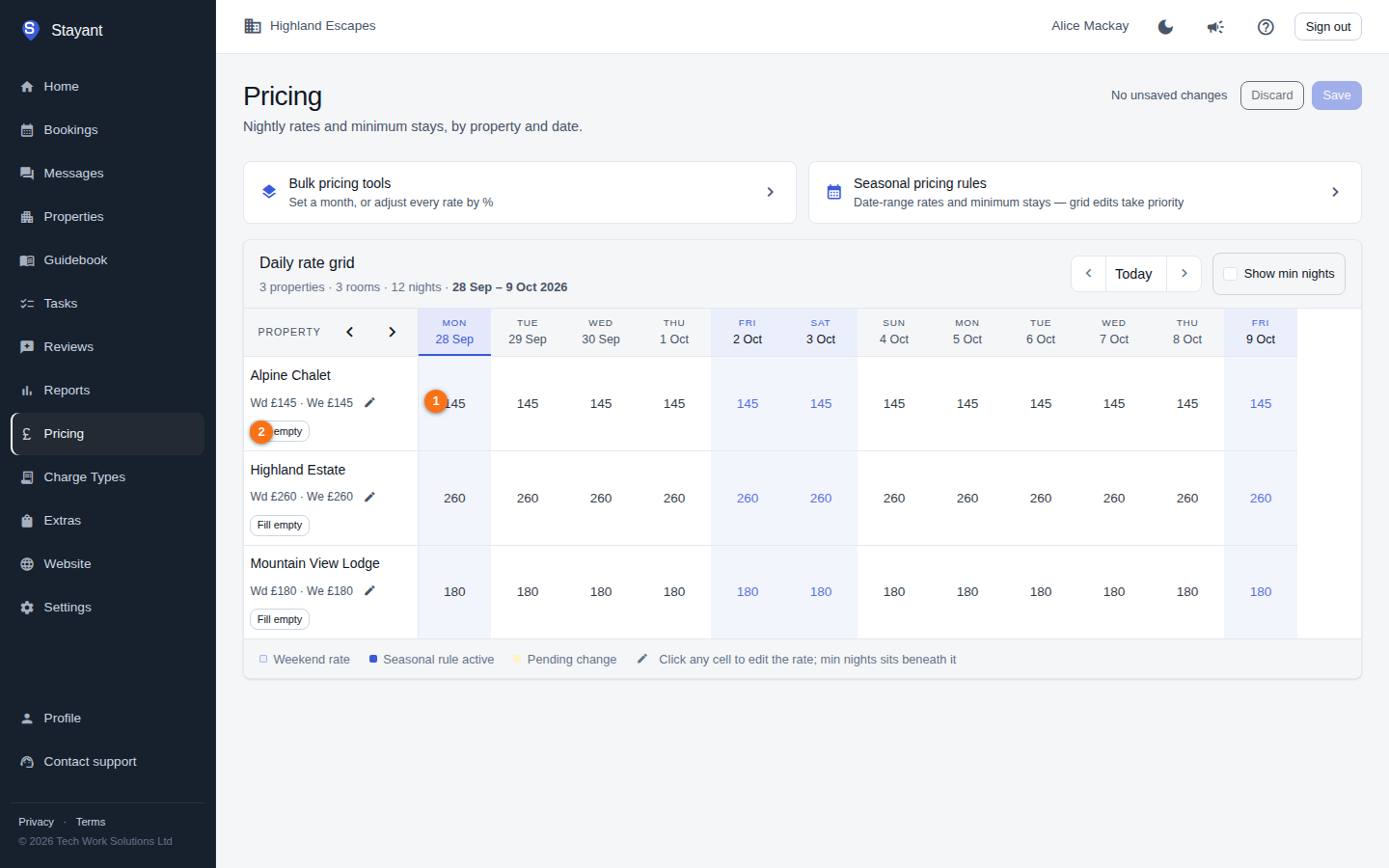Viewport: 1389px width, 868px height.
Task: Enable the Show min nights checkbox
Action: [1231, 274]
